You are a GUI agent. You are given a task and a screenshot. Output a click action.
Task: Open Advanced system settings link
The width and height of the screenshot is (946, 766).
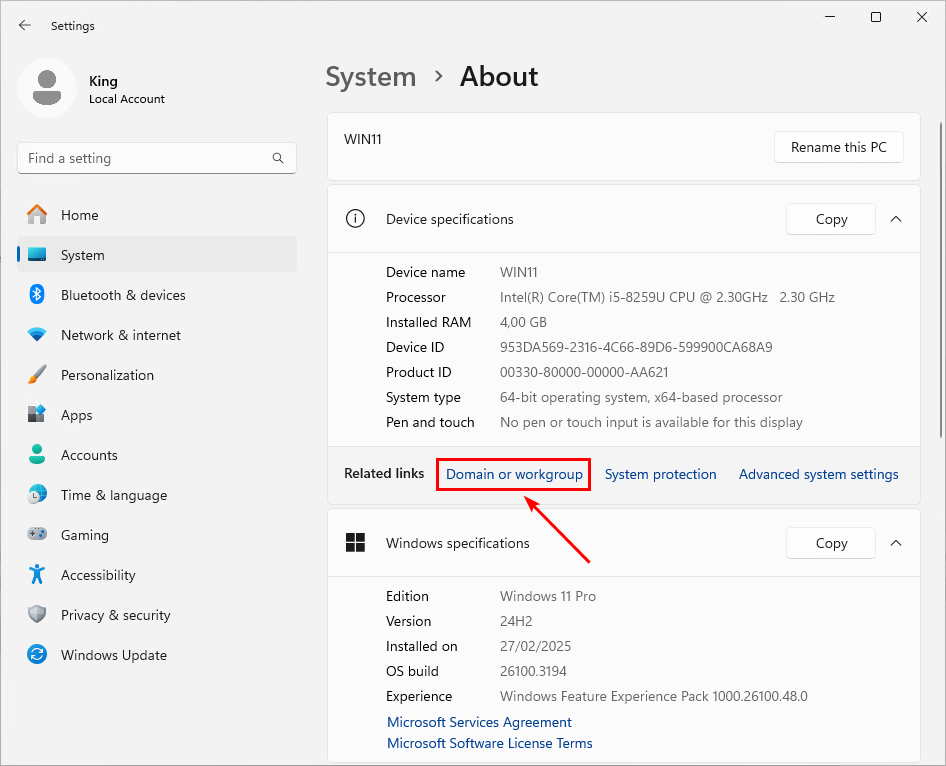coord(818,474)
